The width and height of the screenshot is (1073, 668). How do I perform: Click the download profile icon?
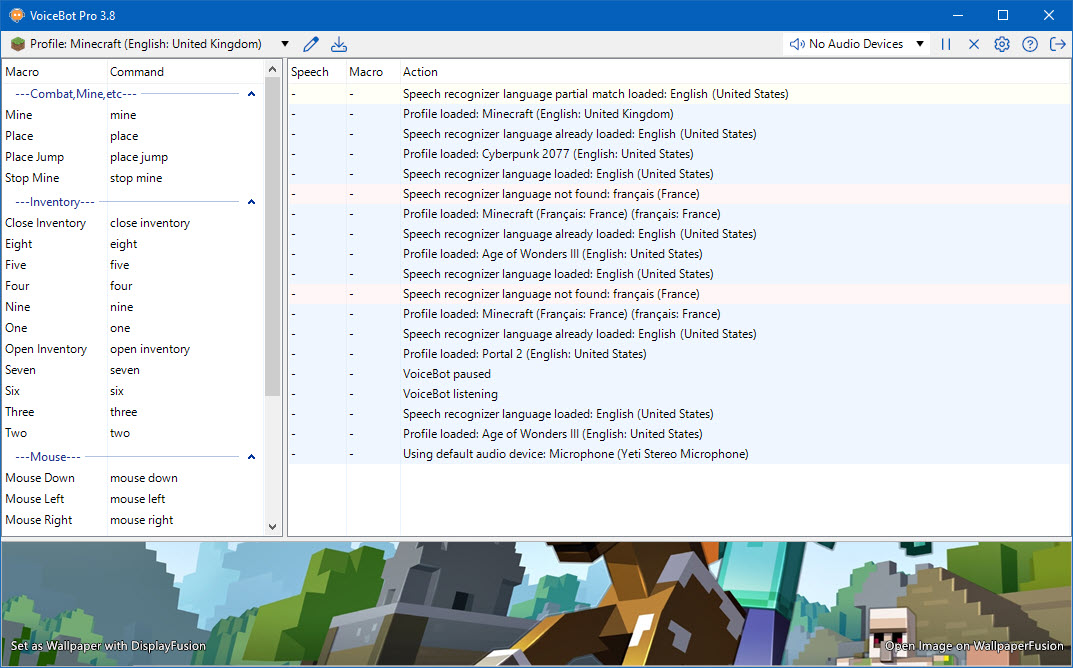[x=339, y=44]
